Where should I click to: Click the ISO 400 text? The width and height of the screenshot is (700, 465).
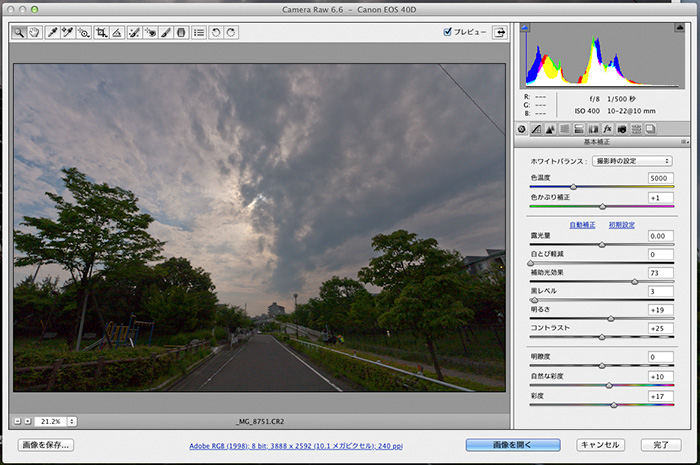click(x=587, y=111)
